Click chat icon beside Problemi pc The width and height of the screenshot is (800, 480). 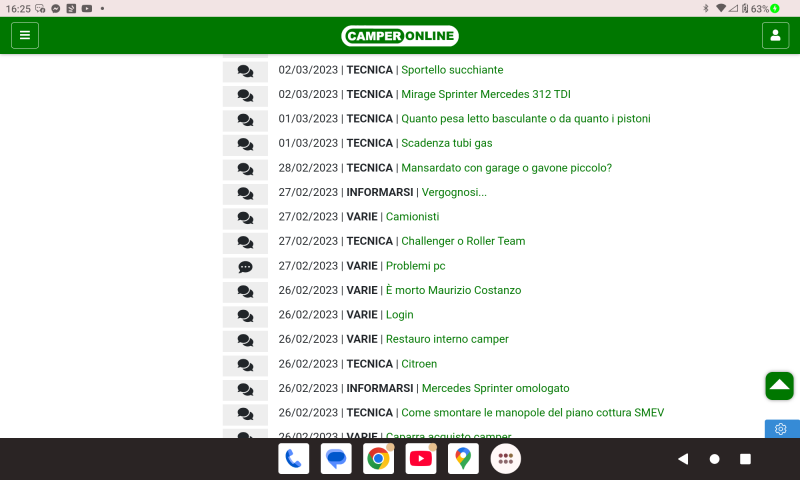[245, 266]
